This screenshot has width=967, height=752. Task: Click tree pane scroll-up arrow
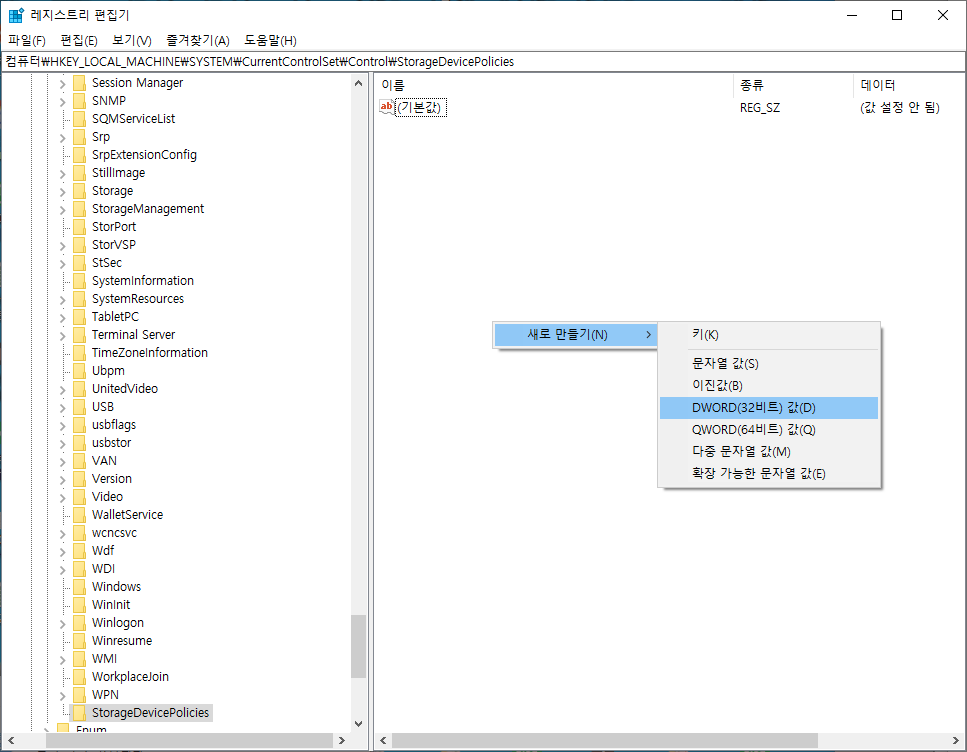tap(358, 83)
